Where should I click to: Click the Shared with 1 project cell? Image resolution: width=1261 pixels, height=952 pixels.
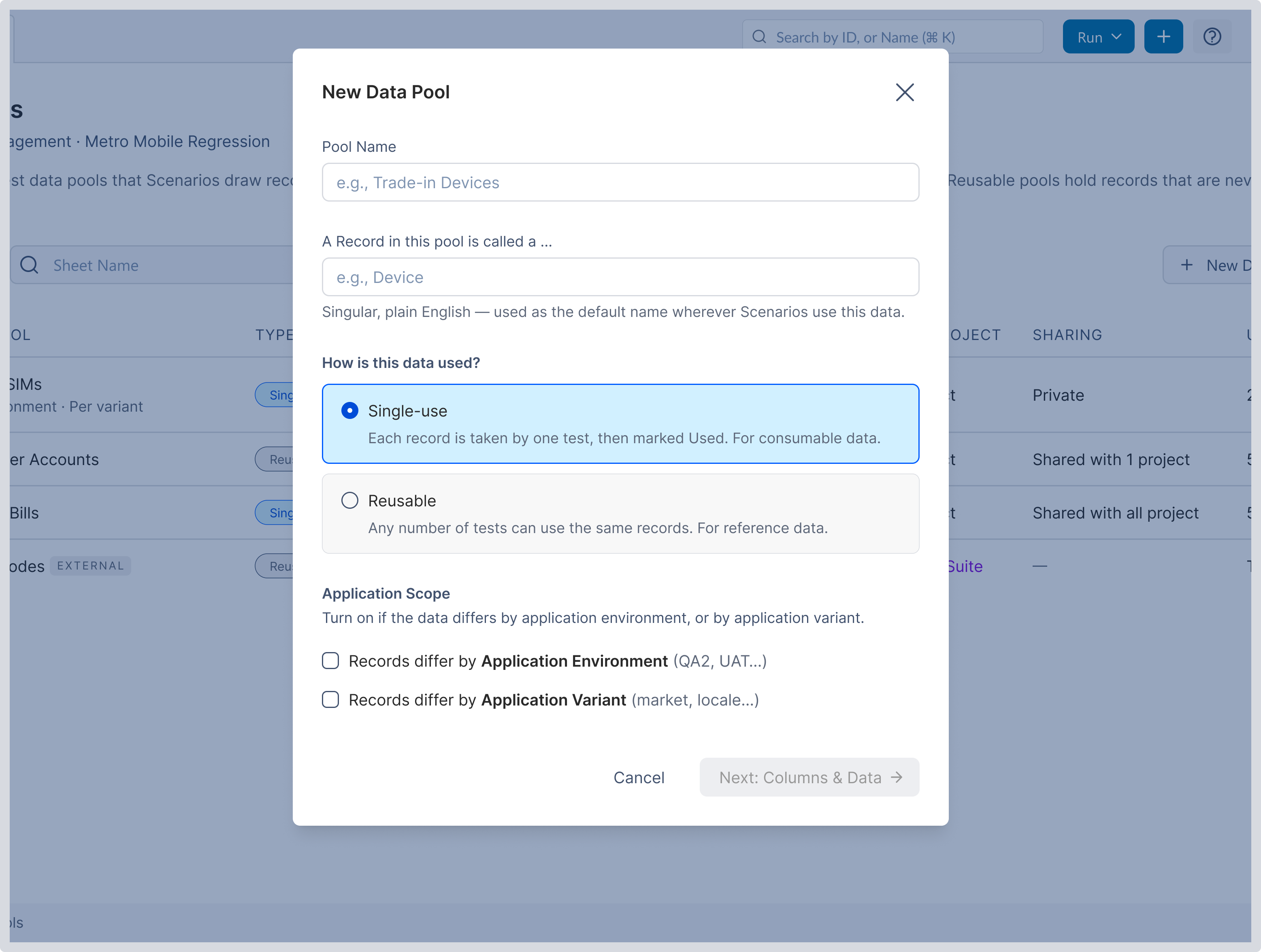coord(1110,459)
